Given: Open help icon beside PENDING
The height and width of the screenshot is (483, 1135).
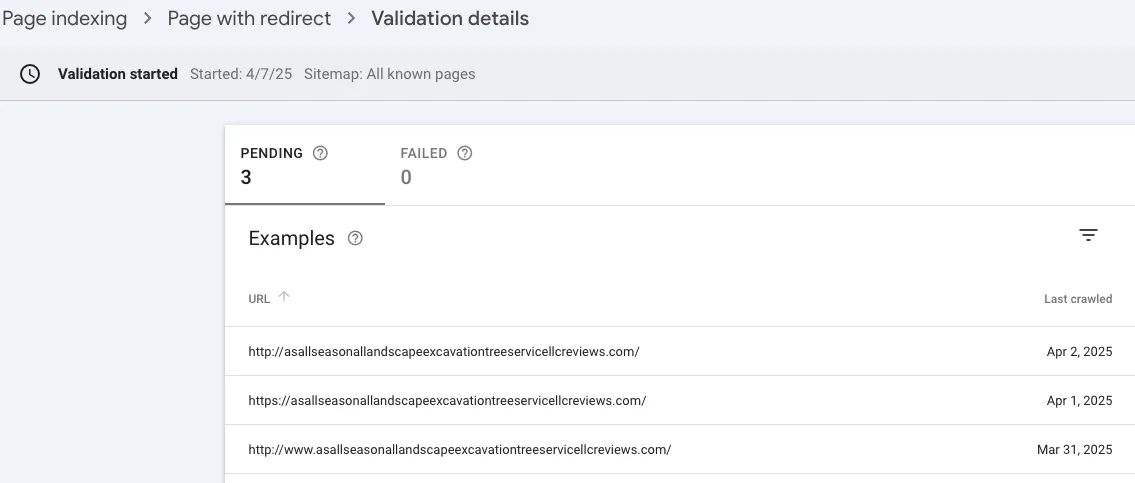Looking at the screenshot, I should 320,153.
